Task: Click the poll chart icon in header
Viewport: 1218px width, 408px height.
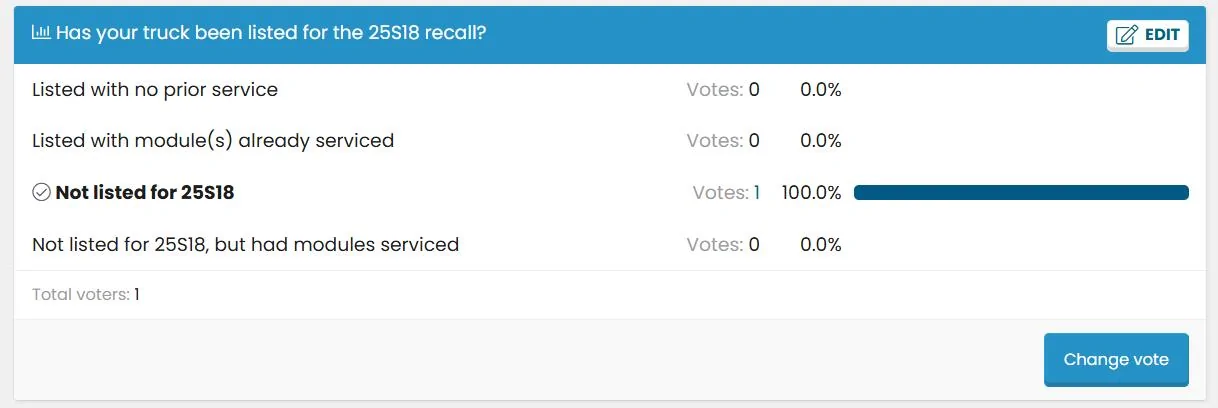Action: point(41,33)
